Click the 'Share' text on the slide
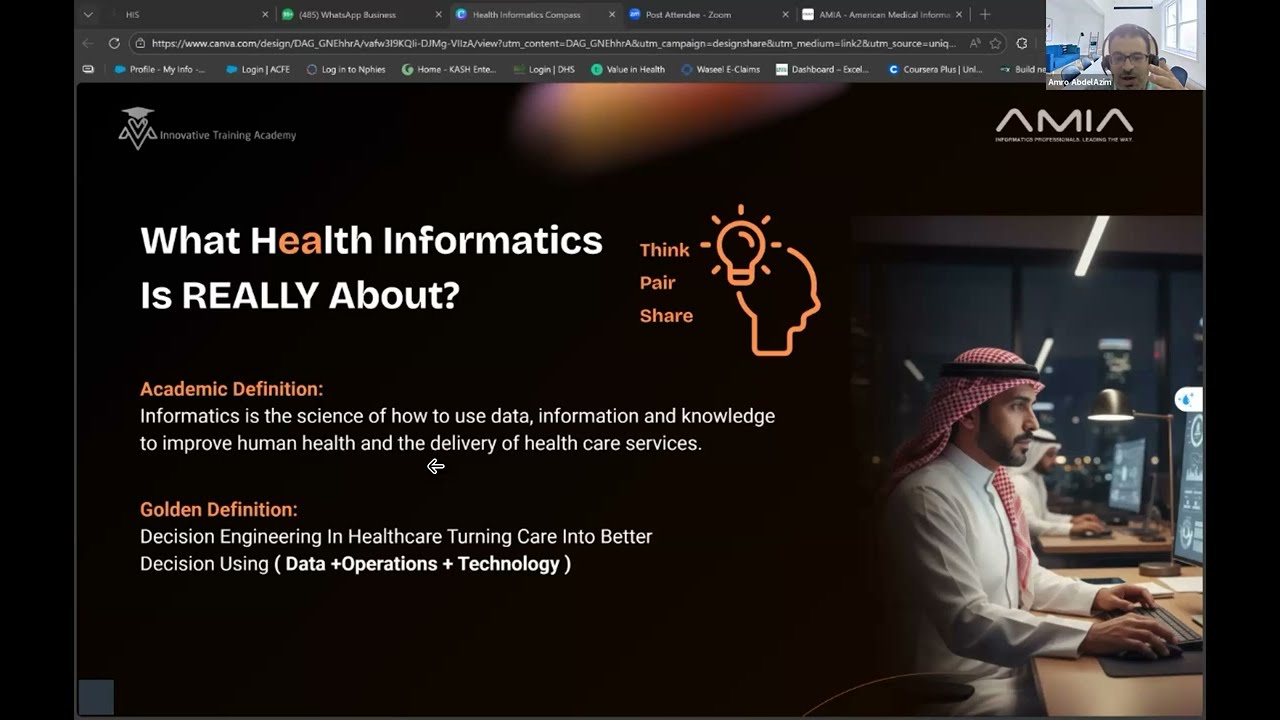 tap(666, 316)
